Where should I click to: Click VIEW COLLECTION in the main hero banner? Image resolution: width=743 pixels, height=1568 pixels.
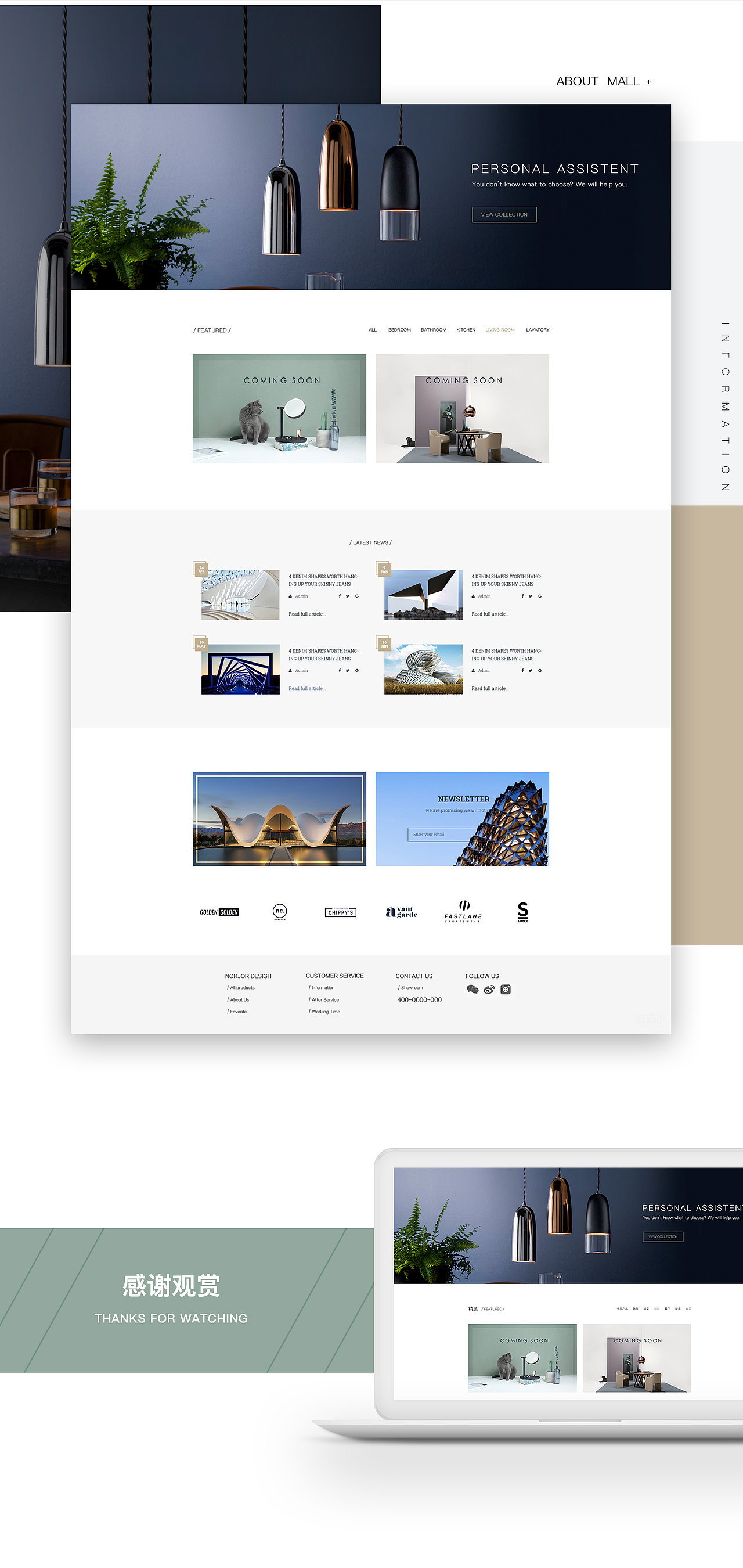504,215
